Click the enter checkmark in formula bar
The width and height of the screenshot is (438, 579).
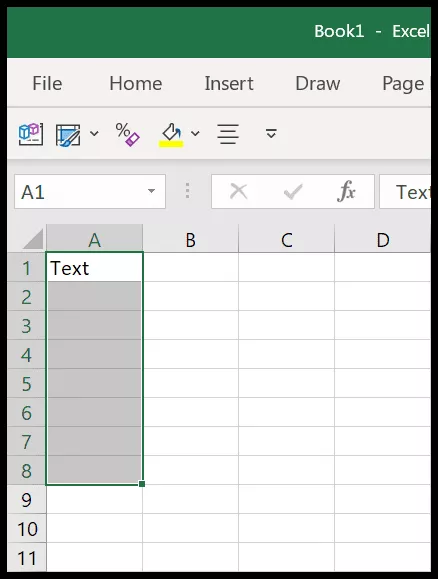click(x=293, y=192)
